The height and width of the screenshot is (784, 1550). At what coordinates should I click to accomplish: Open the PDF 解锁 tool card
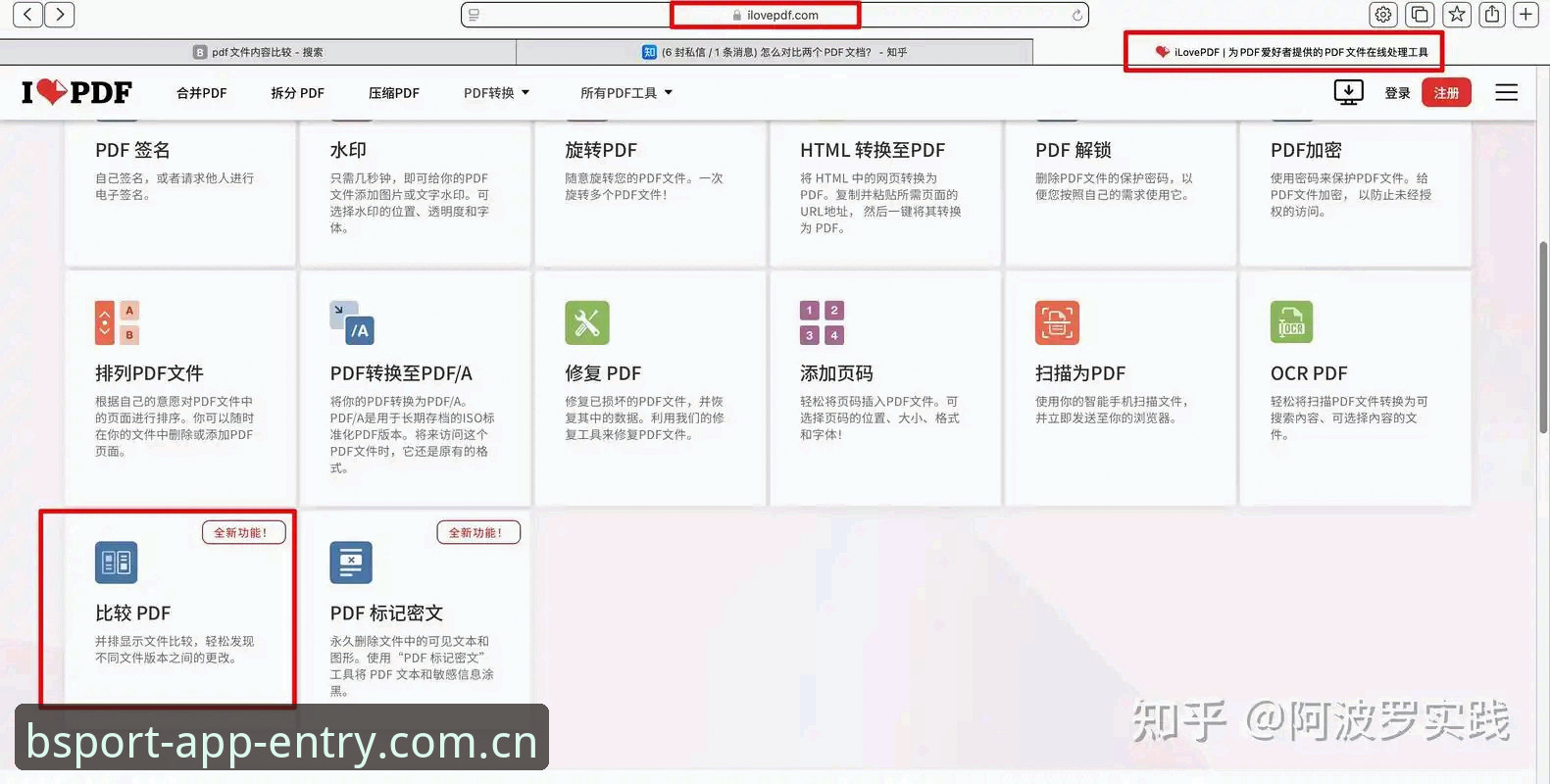(1121, 192)
